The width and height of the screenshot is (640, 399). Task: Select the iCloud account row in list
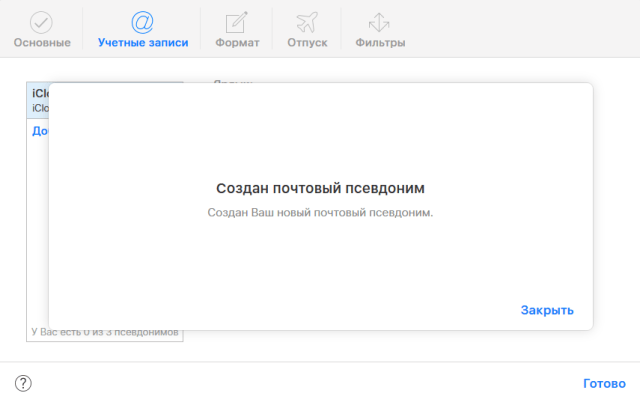pos(38,100)
